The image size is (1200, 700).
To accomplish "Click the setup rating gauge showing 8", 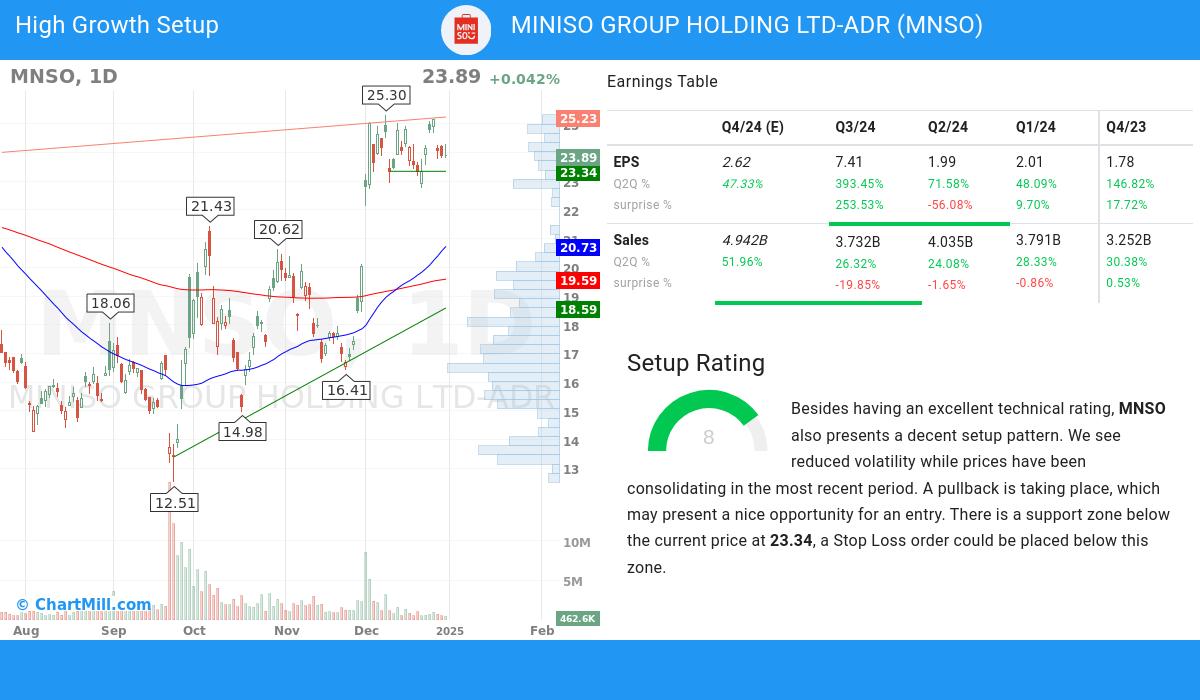I will pos(708,422).
